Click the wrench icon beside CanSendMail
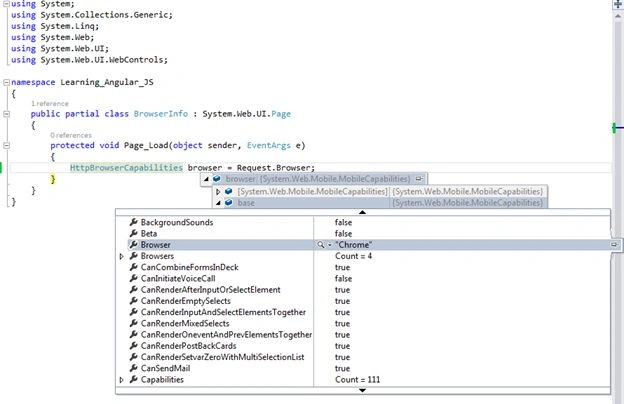Image resolution: width=624 pixels, height=404 pixels. pyautogui.click(x=134, y=368)
